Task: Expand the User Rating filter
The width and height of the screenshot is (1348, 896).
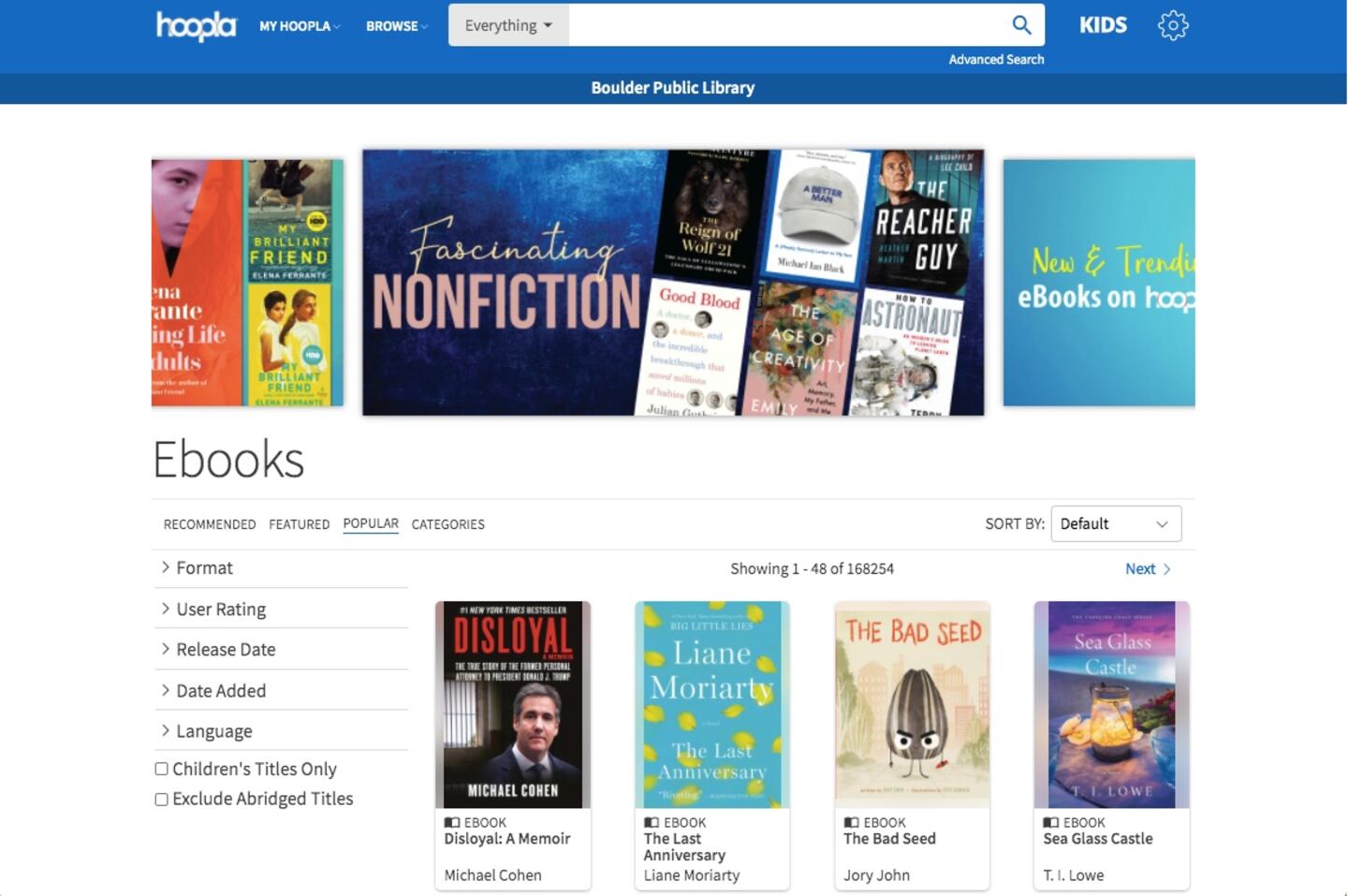Action: coord(220,610)
